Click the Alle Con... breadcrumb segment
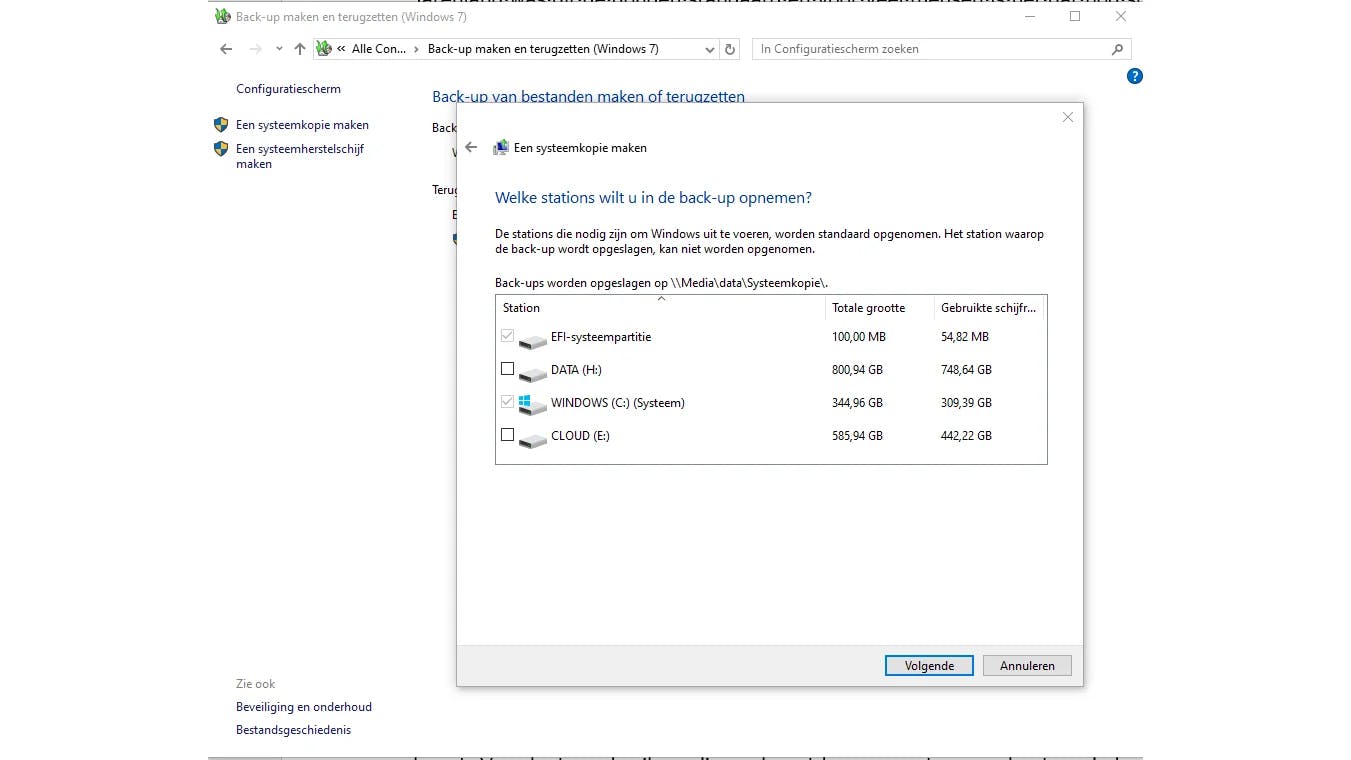Viewport: 1351px width, 760px height. [379, 49]
